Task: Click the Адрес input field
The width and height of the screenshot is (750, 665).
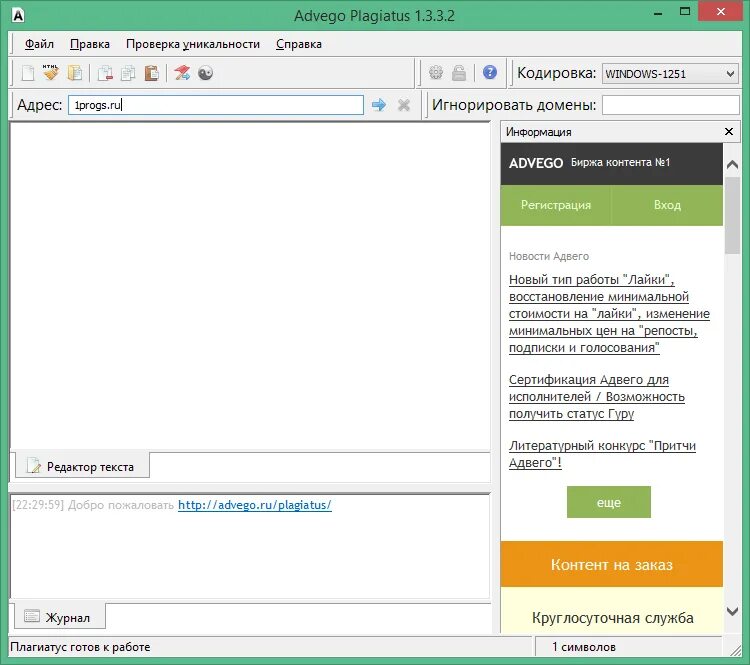Action: coord(216,105)
